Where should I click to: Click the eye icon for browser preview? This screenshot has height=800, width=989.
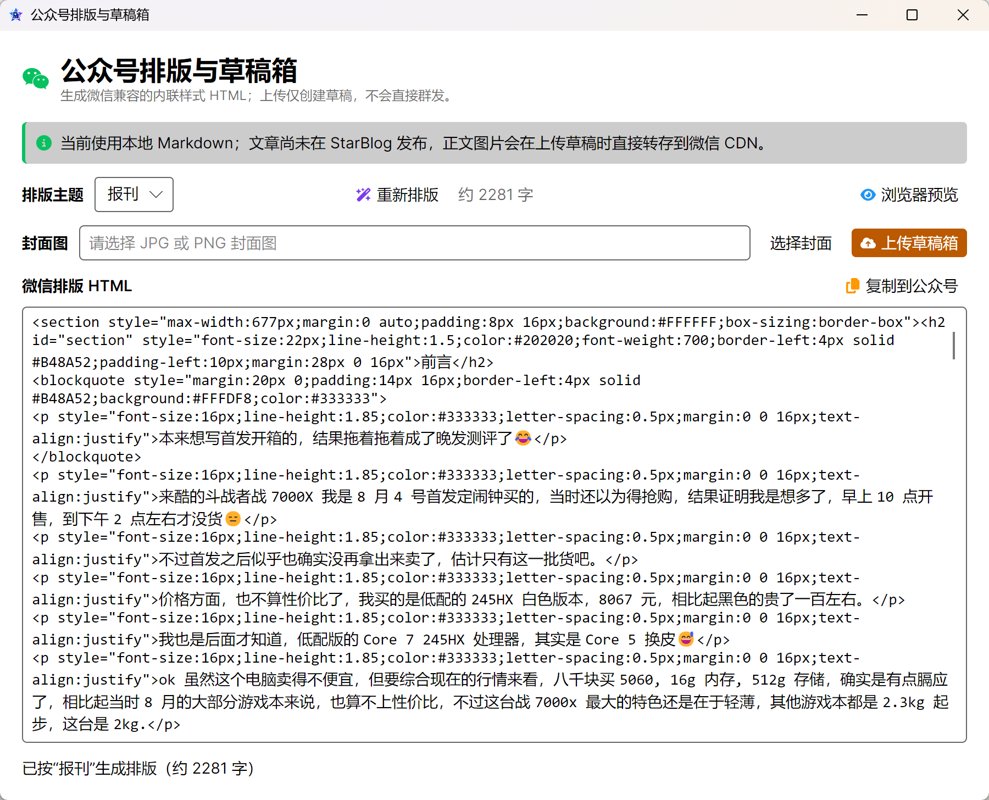868,195
